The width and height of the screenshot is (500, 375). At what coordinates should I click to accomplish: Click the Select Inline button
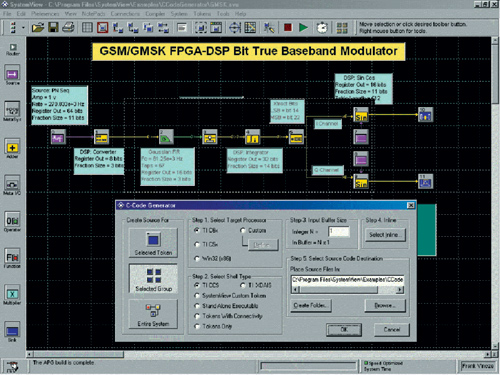click(x=385, y=235)
